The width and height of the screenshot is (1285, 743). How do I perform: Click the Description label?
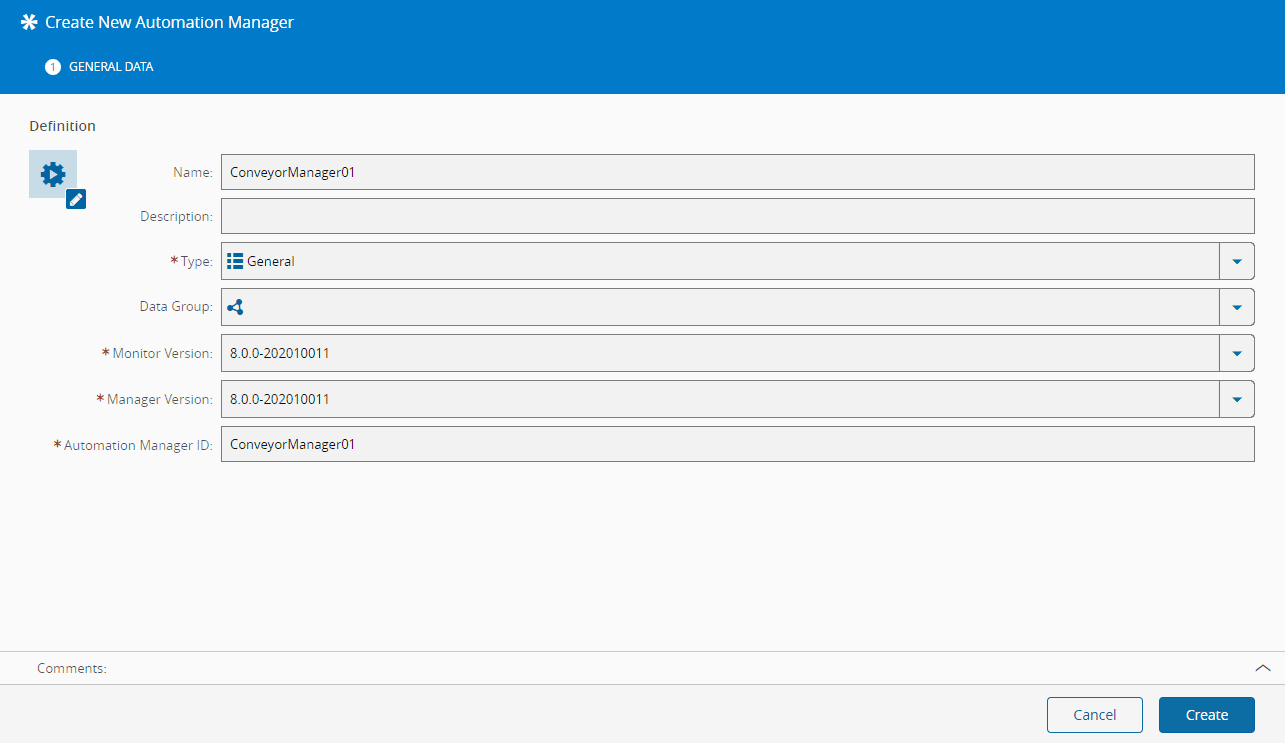(176, 216)
